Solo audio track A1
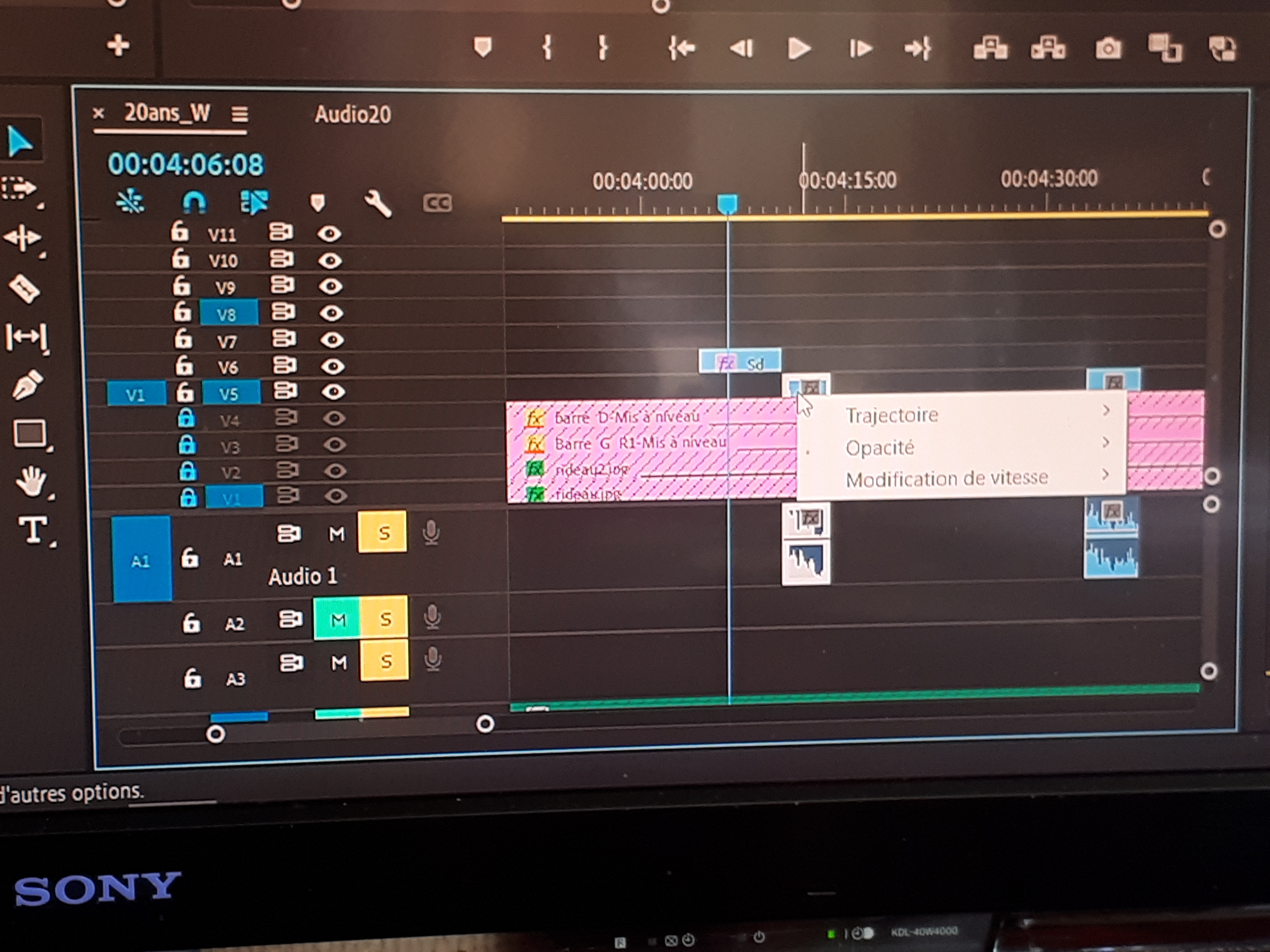This screenshot has height=952, width=1270. [x=383, y=532]
